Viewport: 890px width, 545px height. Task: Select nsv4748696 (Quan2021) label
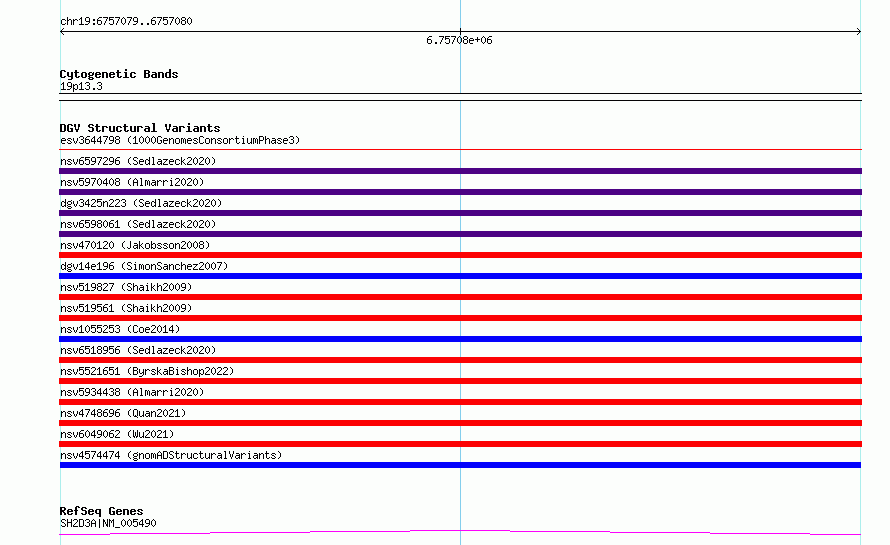123,413
